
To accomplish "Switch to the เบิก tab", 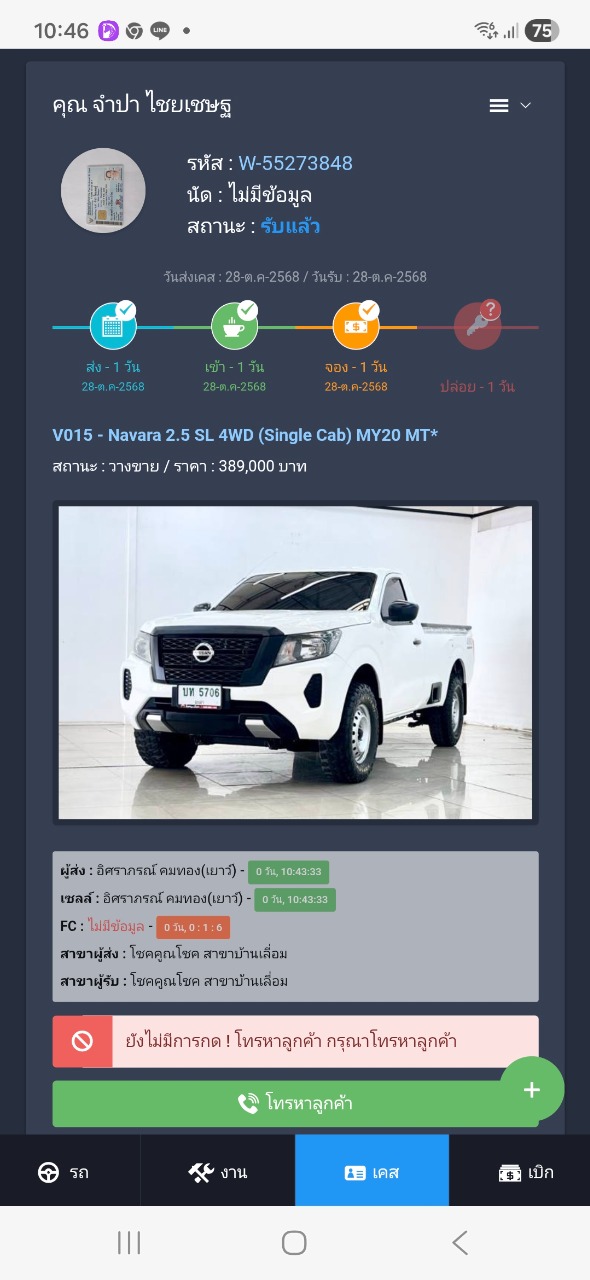I will [x=520, y=1172].
